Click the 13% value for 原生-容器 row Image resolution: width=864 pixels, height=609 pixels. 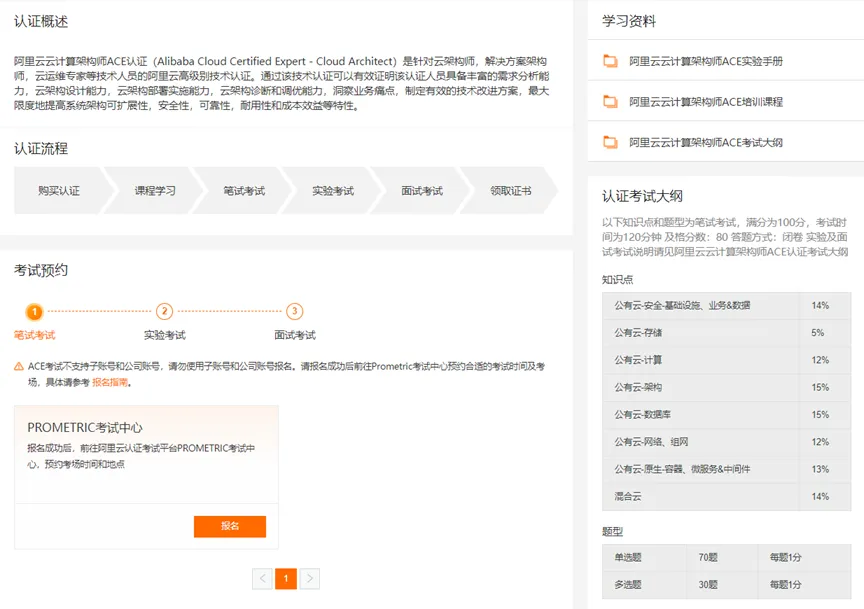820,470
